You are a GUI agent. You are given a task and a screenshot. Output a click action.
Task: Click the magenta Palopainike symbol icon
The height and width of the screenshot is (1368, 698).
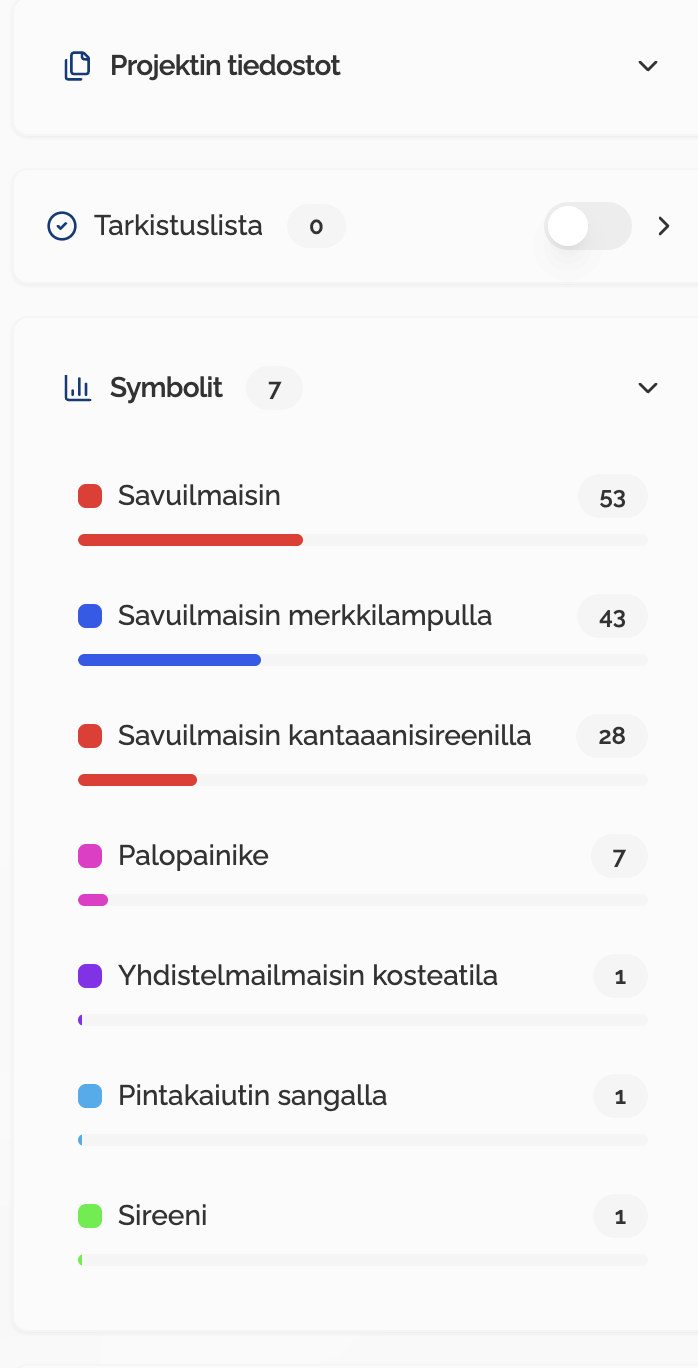[x=90, y=856]
